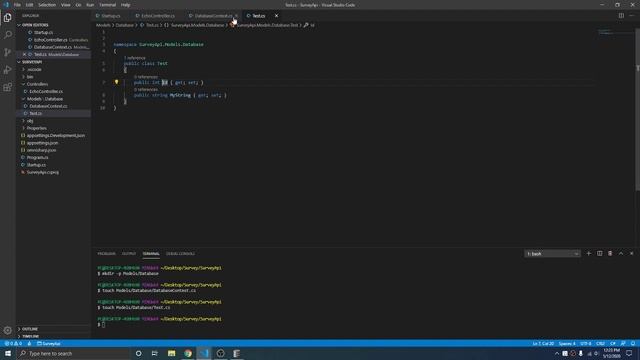Open Task View on the taskbar

(x=155, y=353)
